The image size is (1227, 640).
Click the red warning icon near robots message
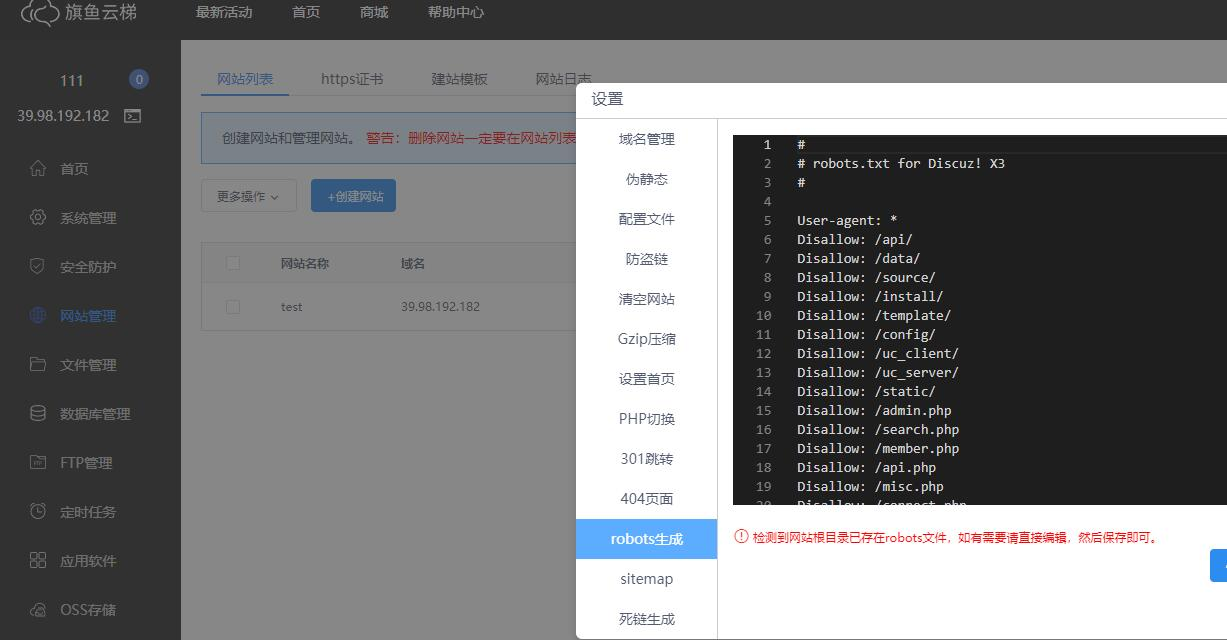click(x=741, y=537)
